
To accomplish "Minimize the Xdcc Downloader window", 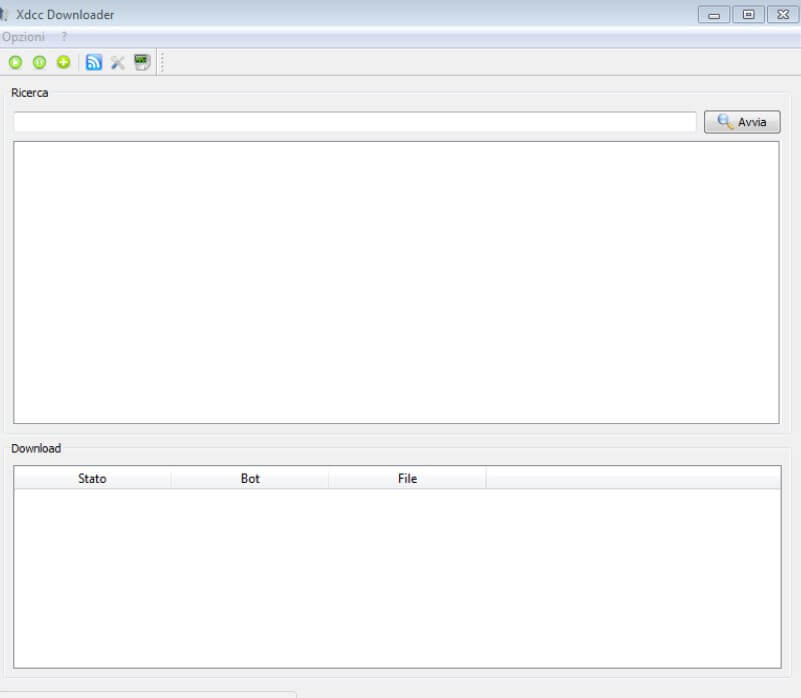I will coord(714,14).
